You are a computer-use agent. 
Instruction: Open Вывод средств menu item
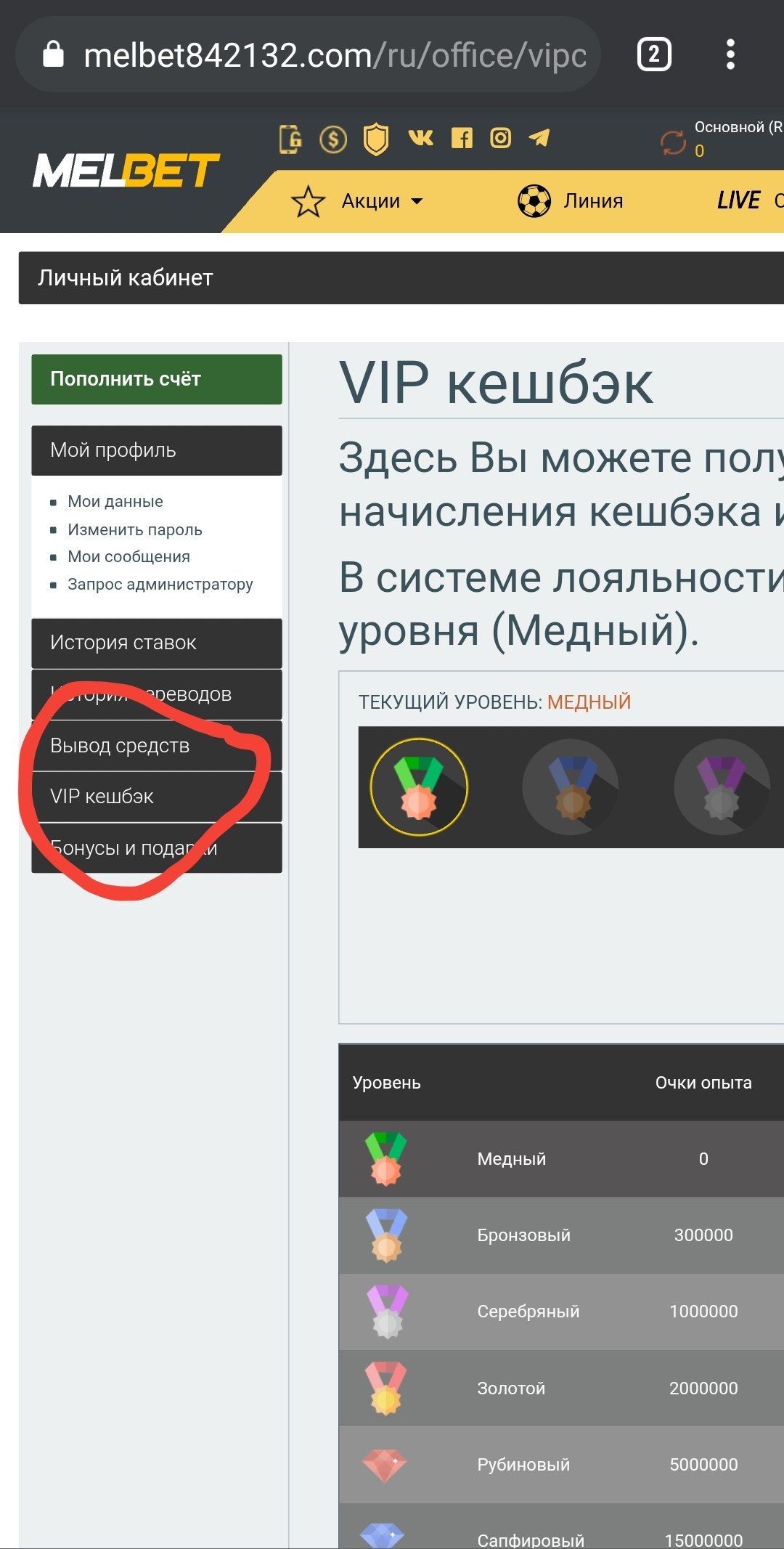point(157,746)
